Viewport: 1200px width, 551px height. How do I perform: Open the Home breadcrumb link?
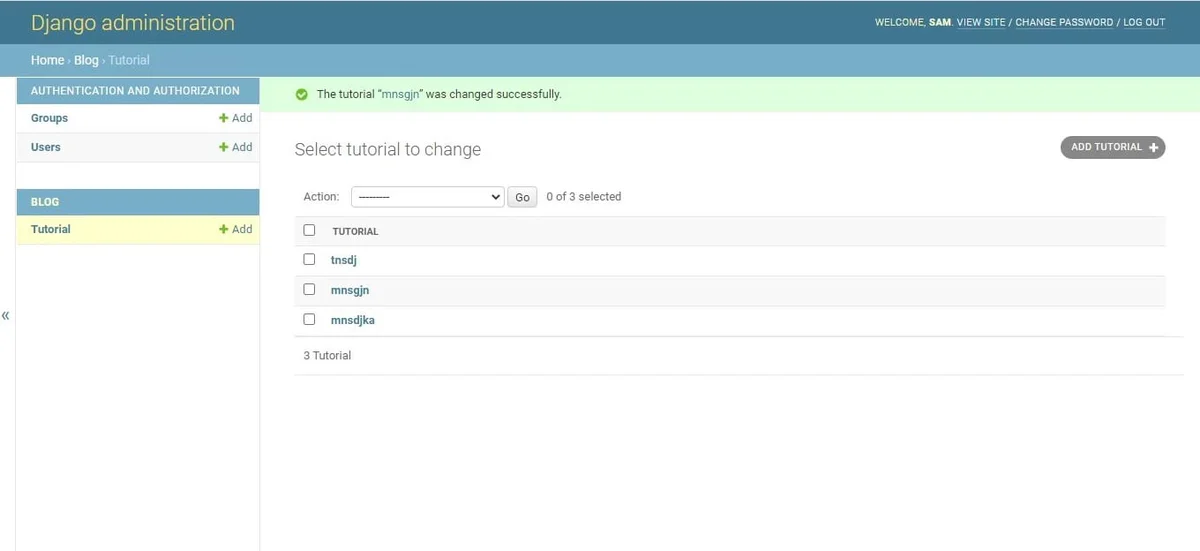point(47,60)
